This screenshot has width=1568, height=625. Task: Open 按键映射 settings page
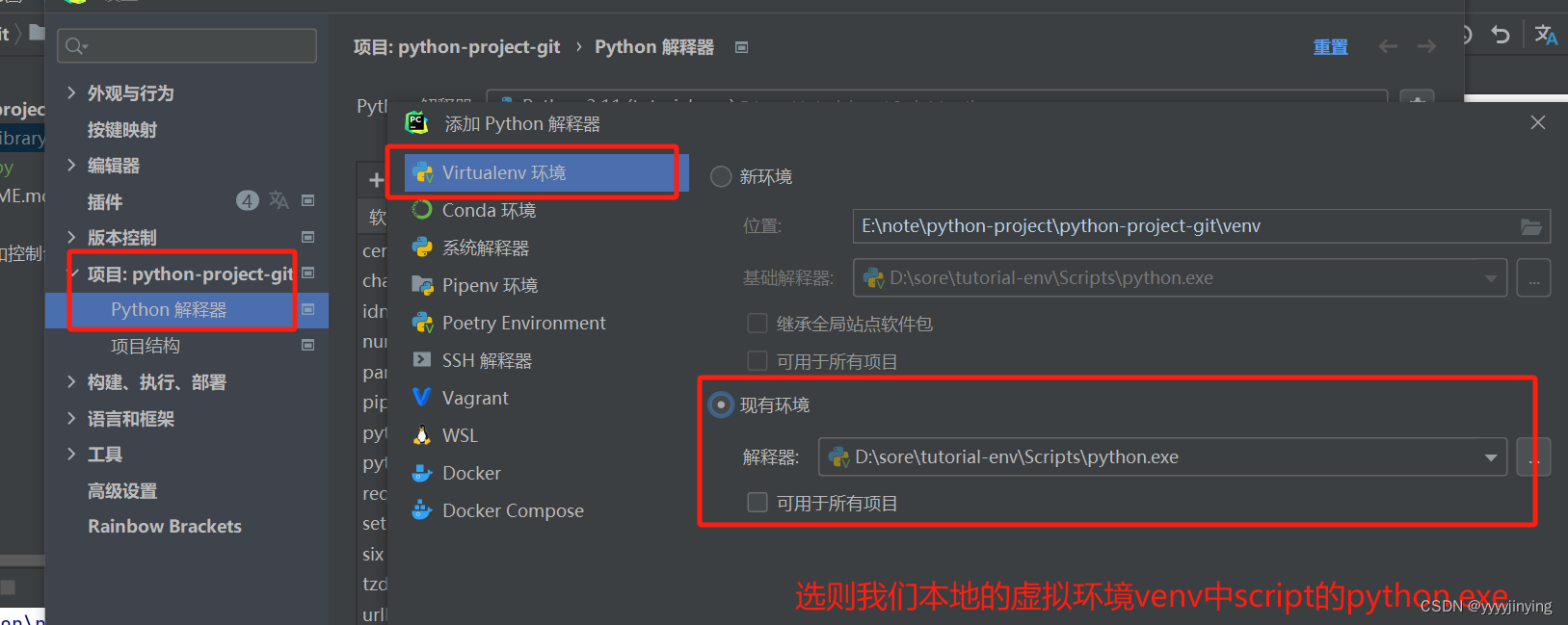[122, 130]
